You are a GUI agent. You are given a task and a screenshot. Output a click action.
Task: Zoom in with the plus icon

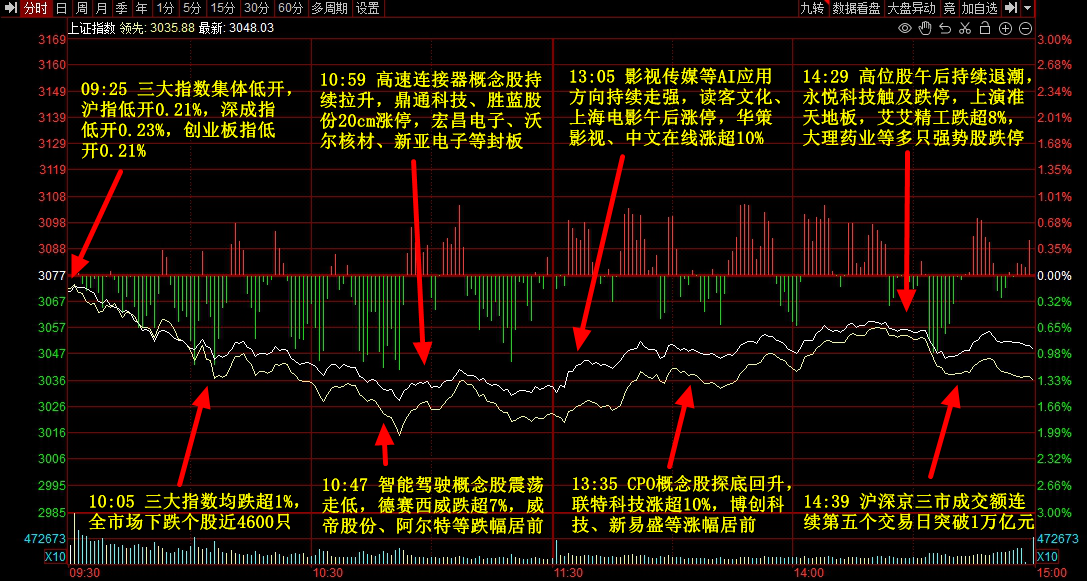click(x=1005, y=28)
